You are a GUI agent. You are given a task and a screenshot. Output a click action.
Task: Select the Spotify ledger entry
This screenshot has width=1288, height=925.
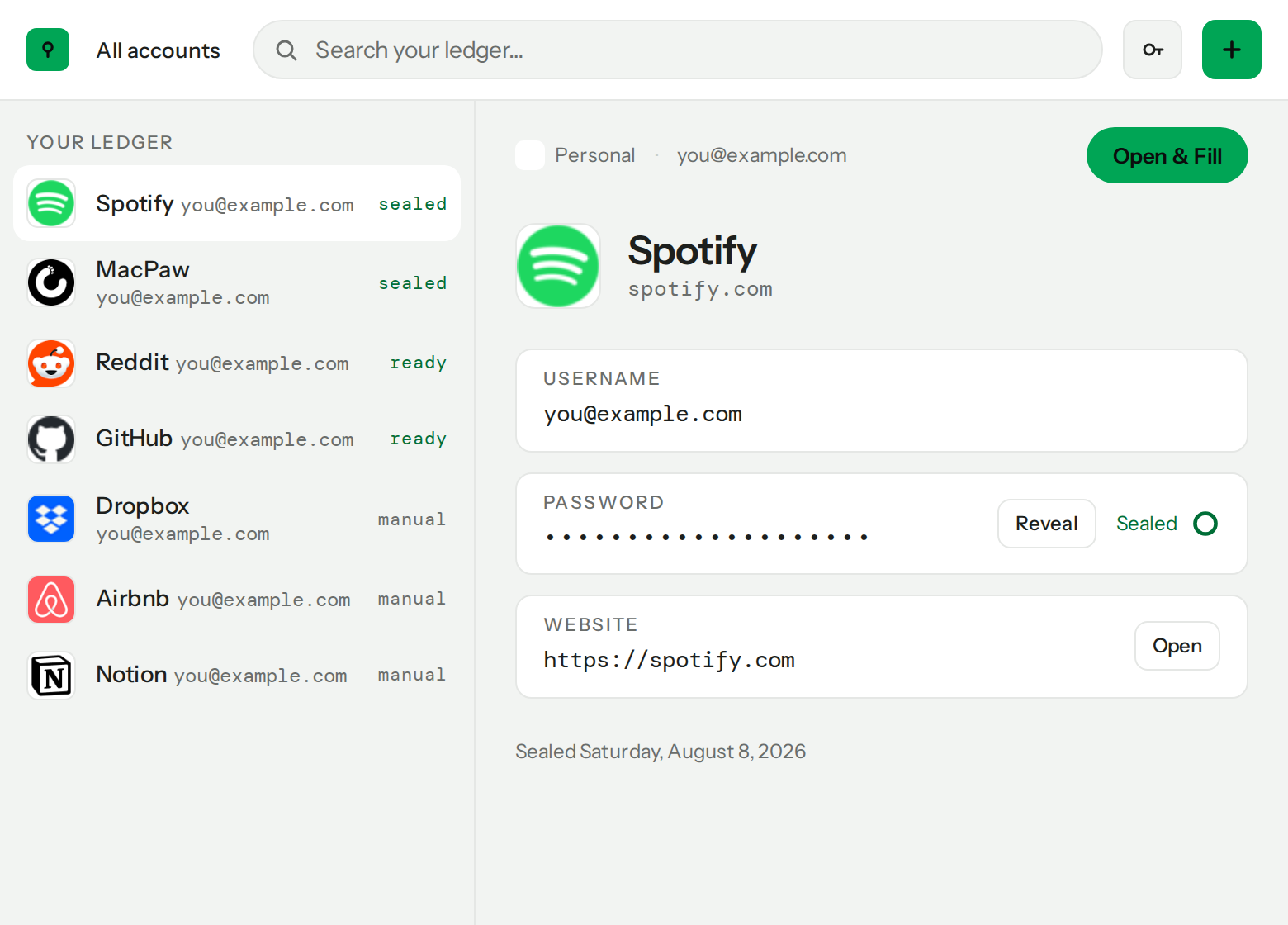237,203
